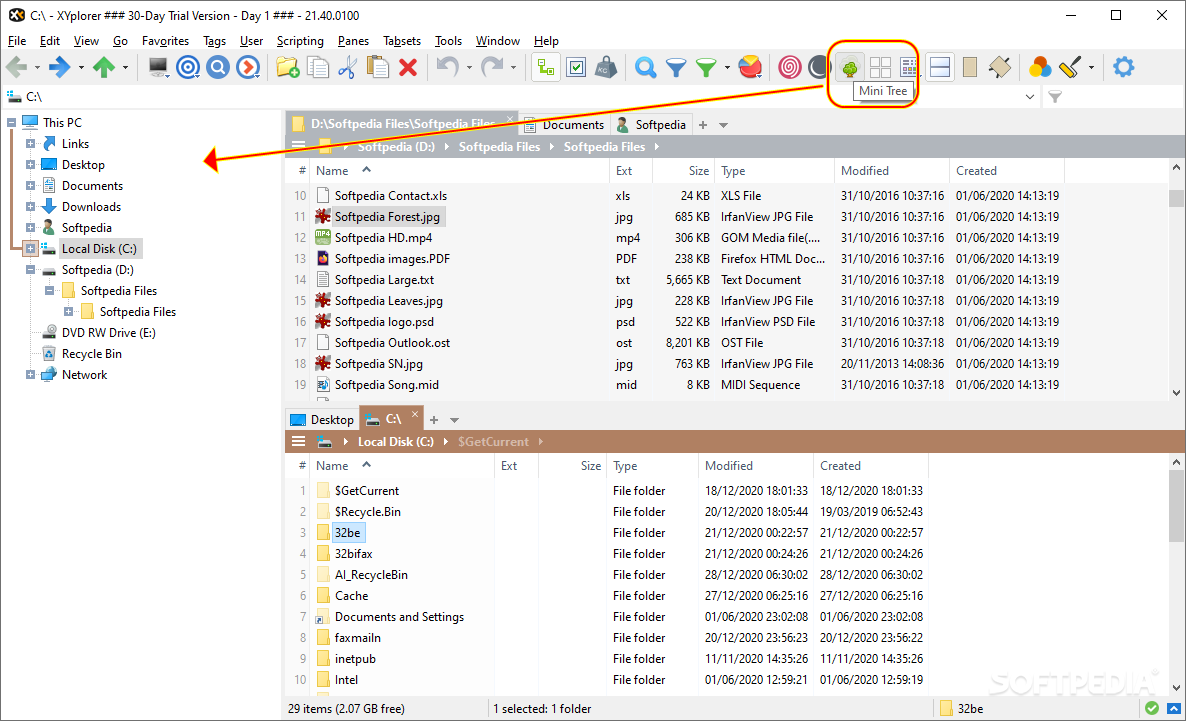Expand the Downloads tree node

30,207
